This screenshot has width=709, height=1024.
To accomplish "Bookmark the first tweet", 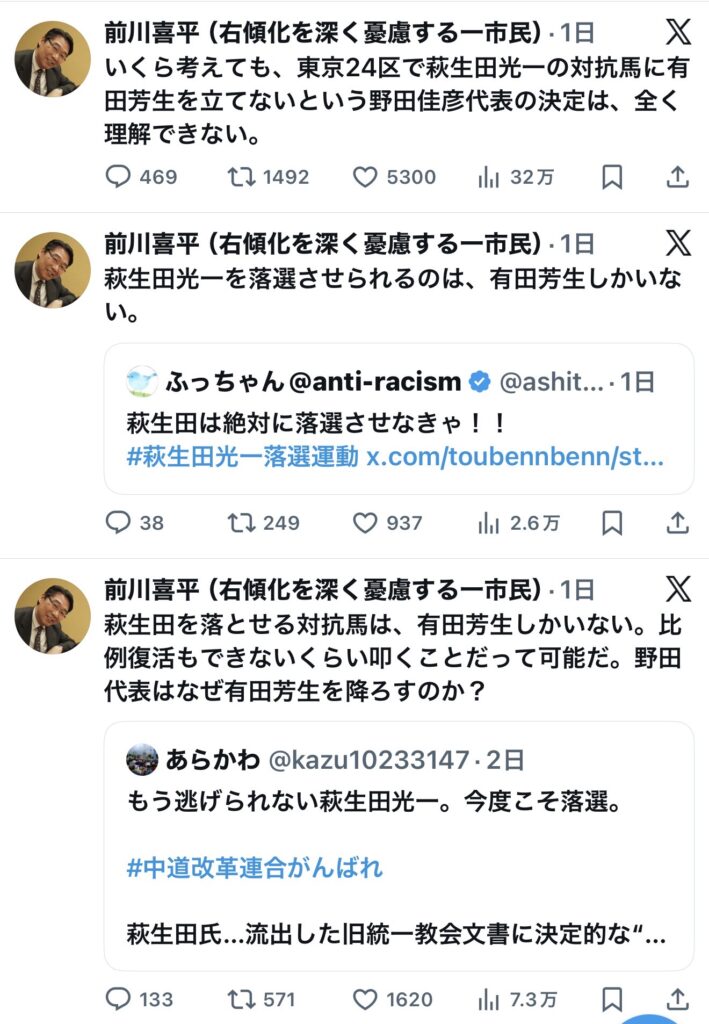I will point(613,177).
